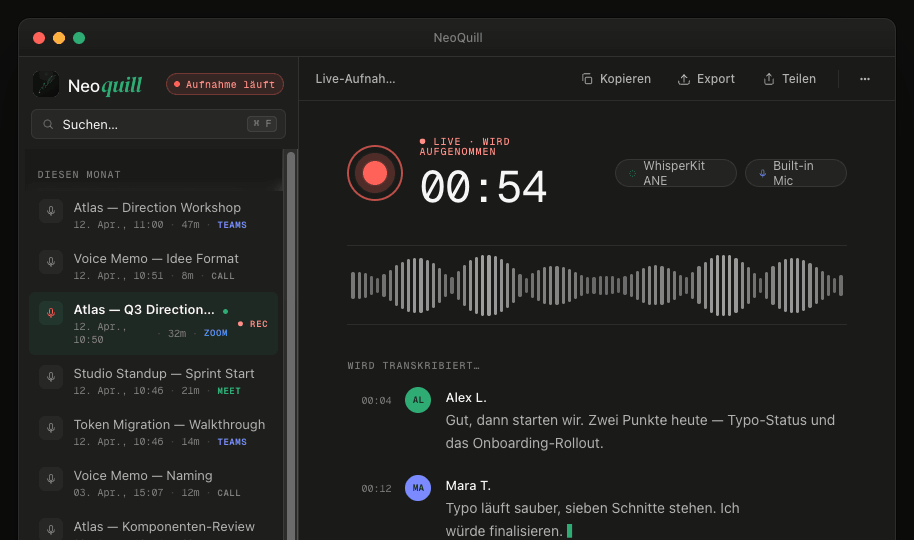Click the sidebar list scrollbar
Screen dimensions: 914x540
click(x=291, y=344)
